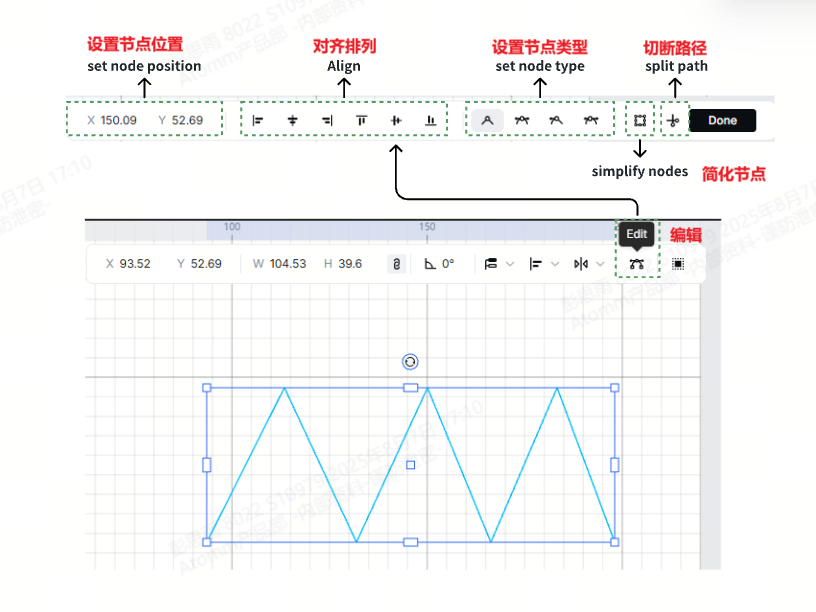Click the align vertical centers icon
816x612 pixels.
(x=396, y=120)
